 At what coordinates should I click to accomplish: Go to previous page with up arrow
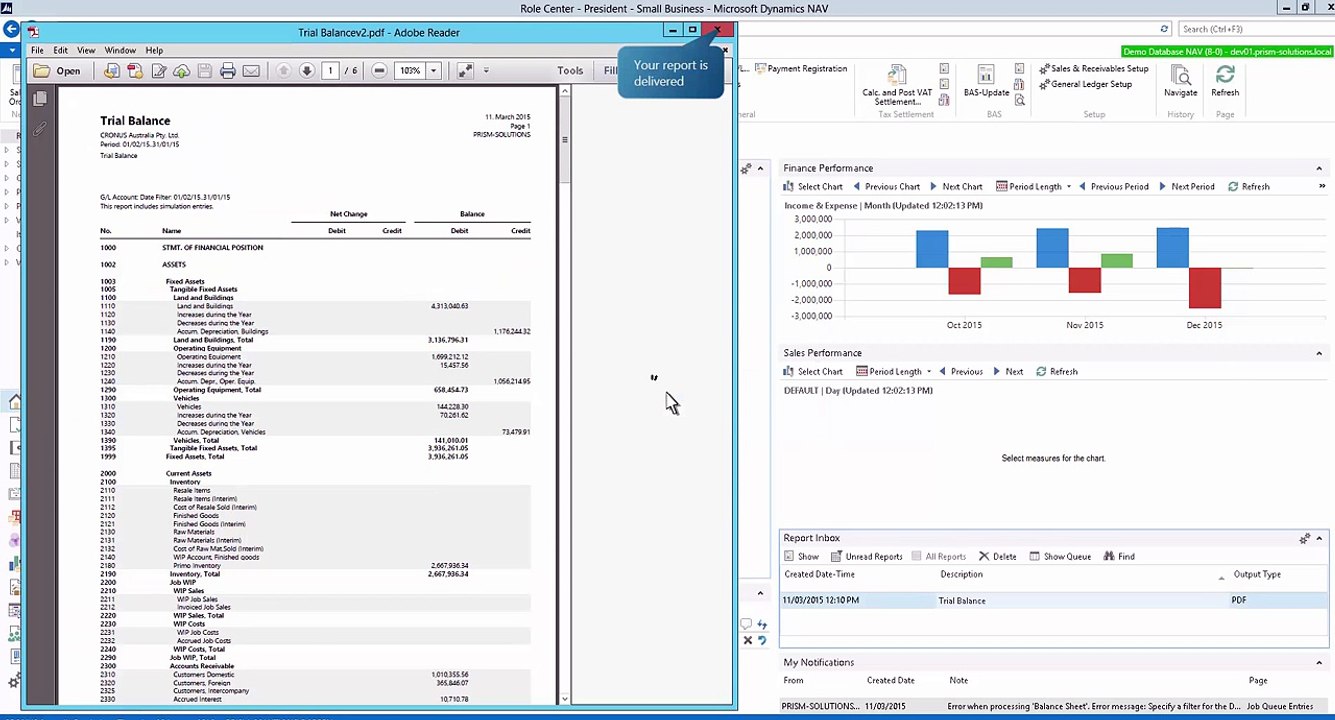[284, 71]
